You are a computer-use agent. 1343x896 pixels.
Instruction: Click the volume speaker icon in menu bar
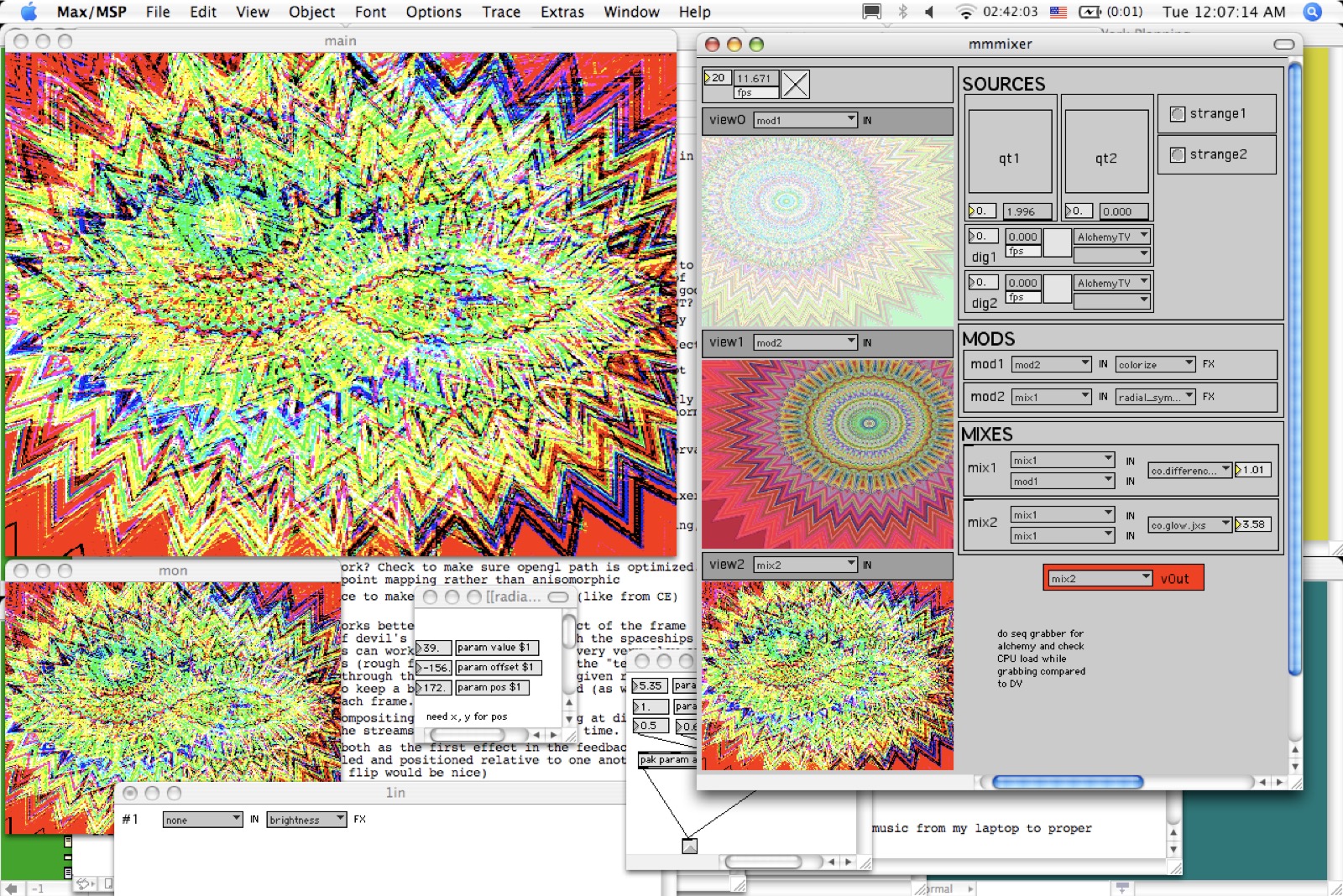pyautogui.click(x=930, y=12)
